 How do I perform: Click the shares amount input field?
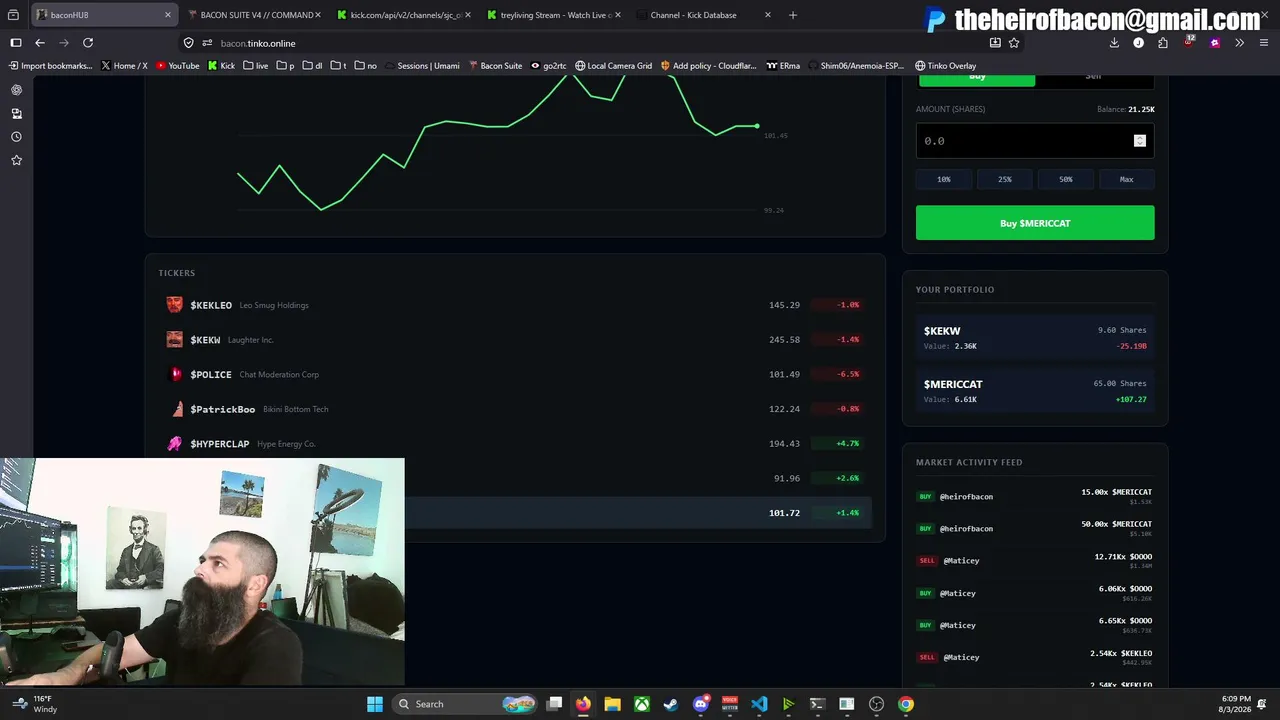click(1035, 141)
